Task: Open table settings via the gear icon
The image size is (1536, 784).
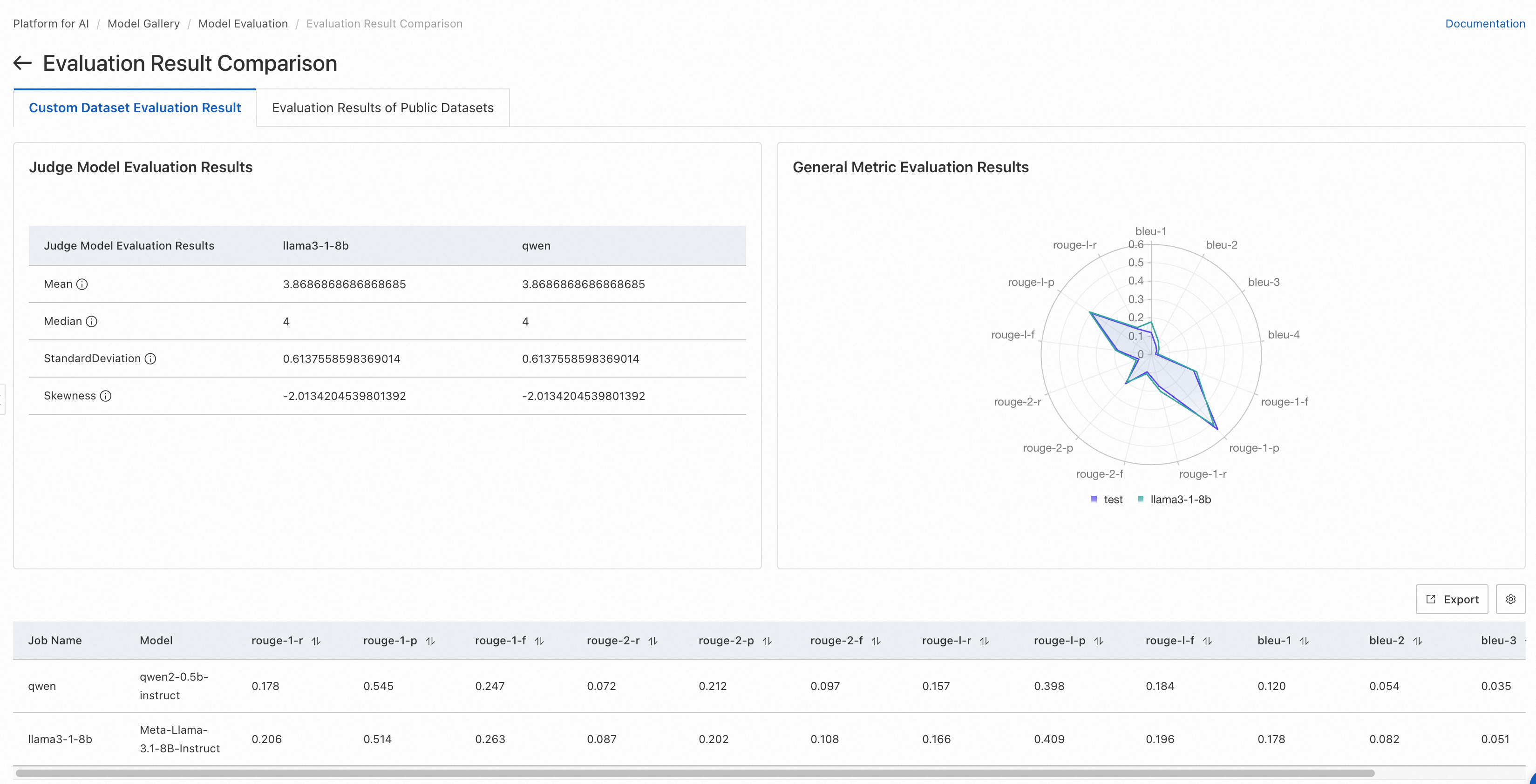Action: pos(1510,599)
